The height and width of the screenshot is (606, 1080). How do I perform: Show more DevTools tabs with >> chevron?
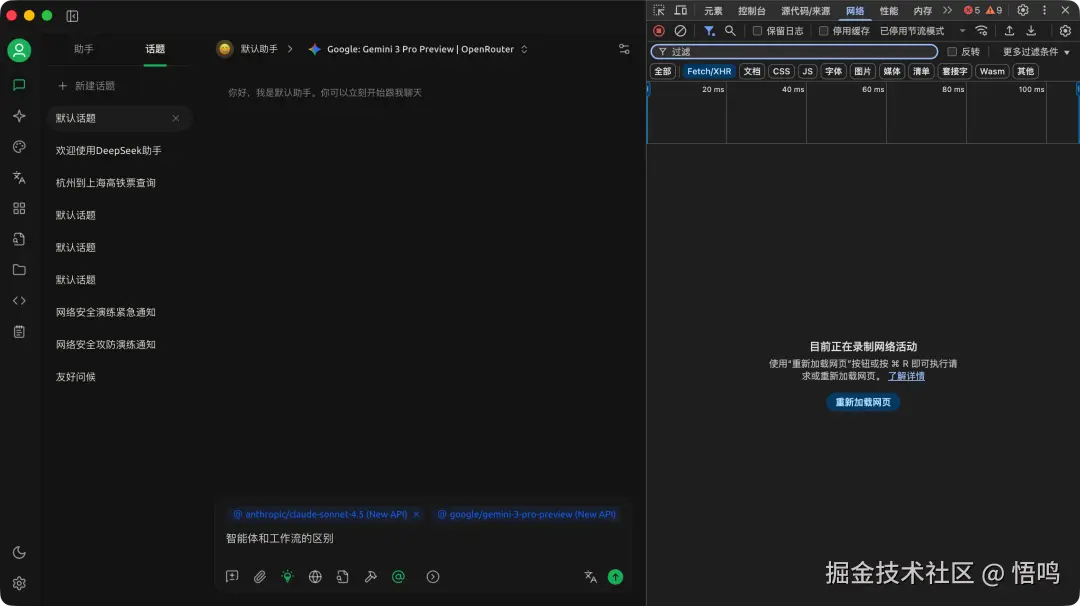pyautogui.click(x=947, y=10)
